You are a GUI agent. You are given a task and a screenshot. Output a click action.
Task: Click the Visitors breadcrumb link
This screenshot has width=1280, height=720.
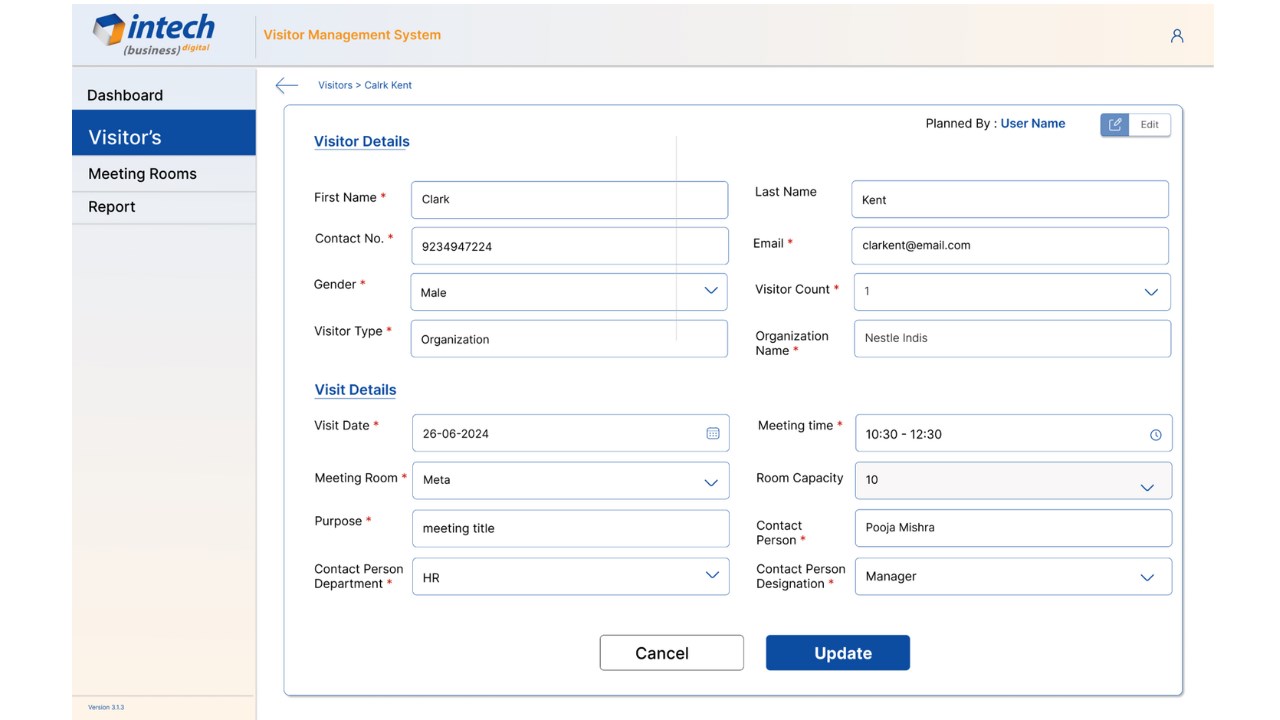334,86
